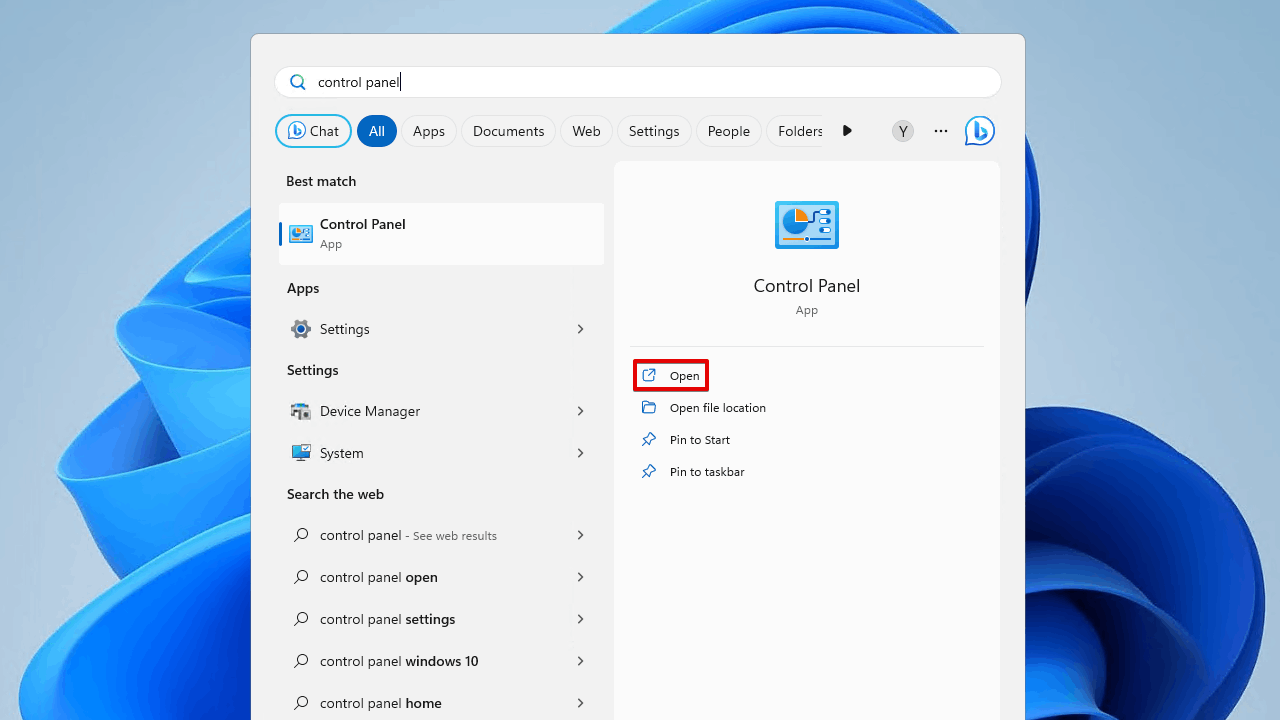Click into the search text field
Image resolution: width=1280 pixels, height=720 pixels.
click(x=638, y=82)
